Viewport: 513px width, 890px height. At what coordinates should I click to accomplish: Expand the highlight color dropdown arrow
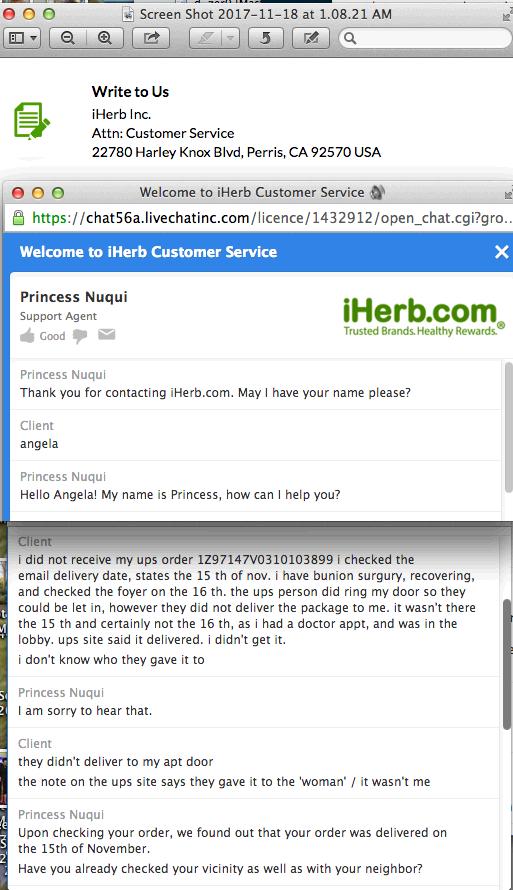click(230, 38)
